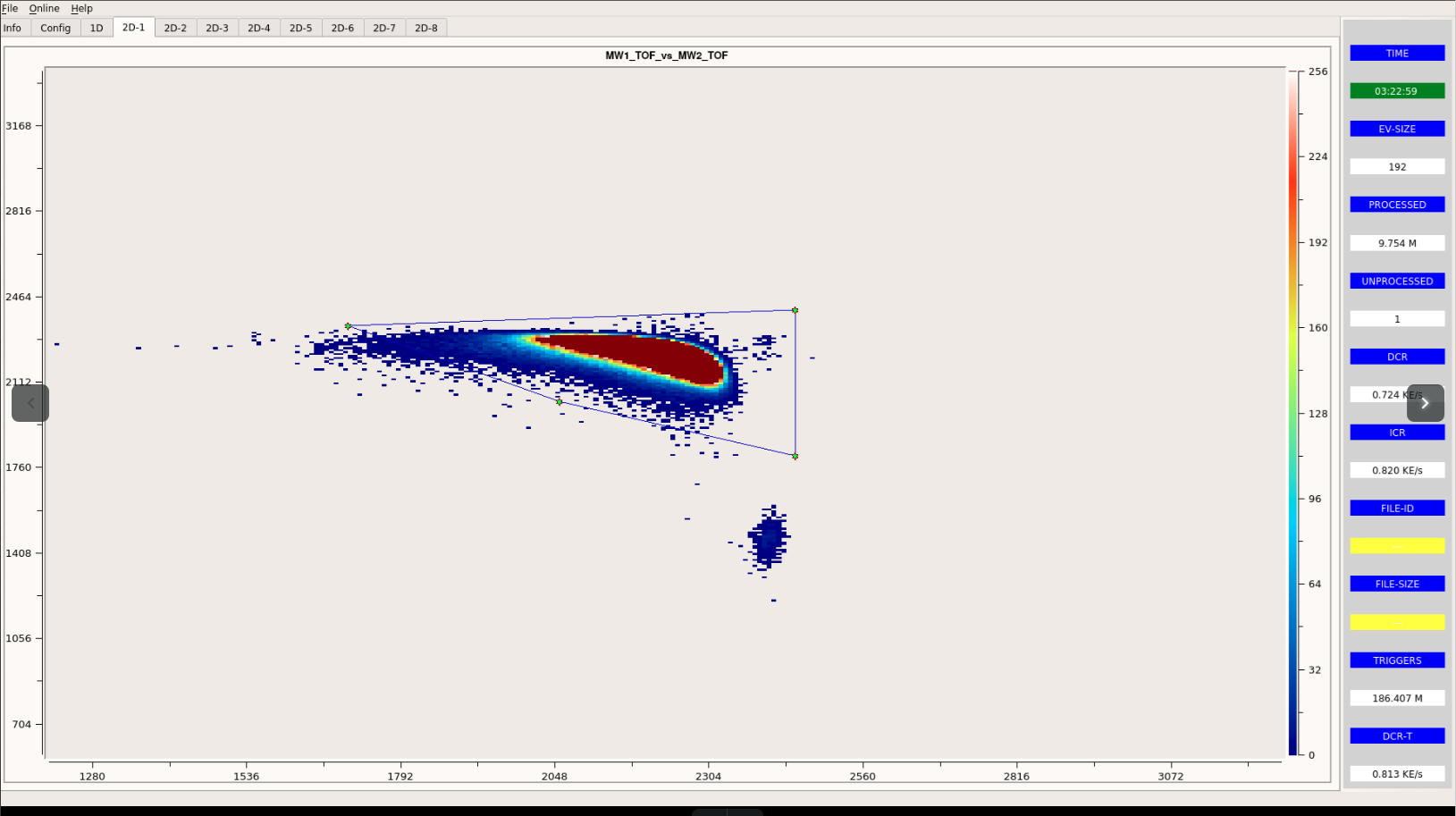
Task: Click the DCR-T value 0.813 KE/s
Action: coord(1397,774)
